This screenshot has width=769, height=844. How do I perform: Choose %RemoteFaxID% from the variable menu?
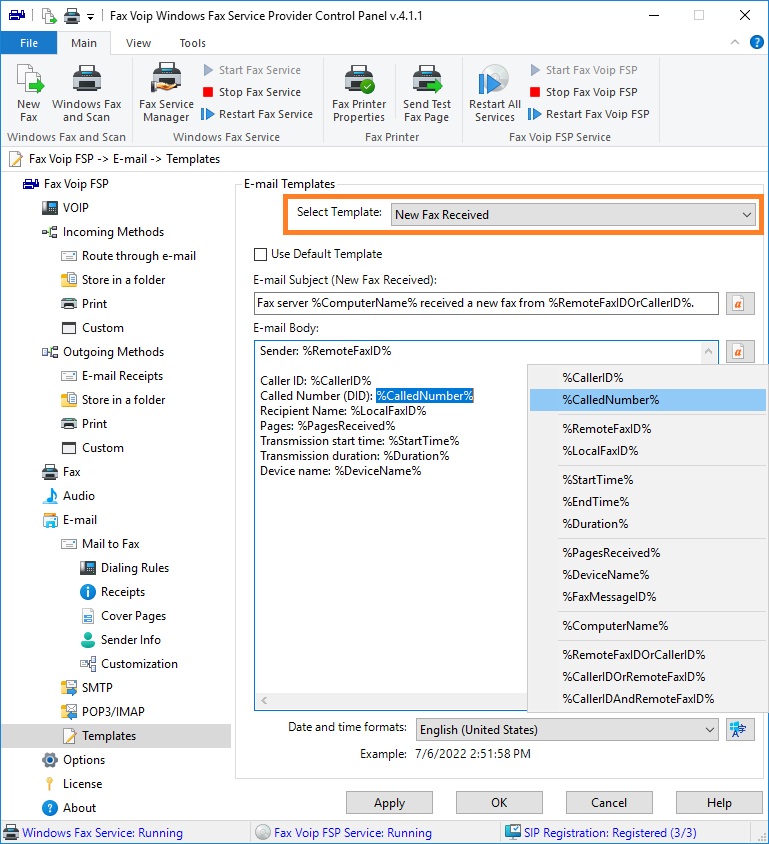(x=647, y=429)
